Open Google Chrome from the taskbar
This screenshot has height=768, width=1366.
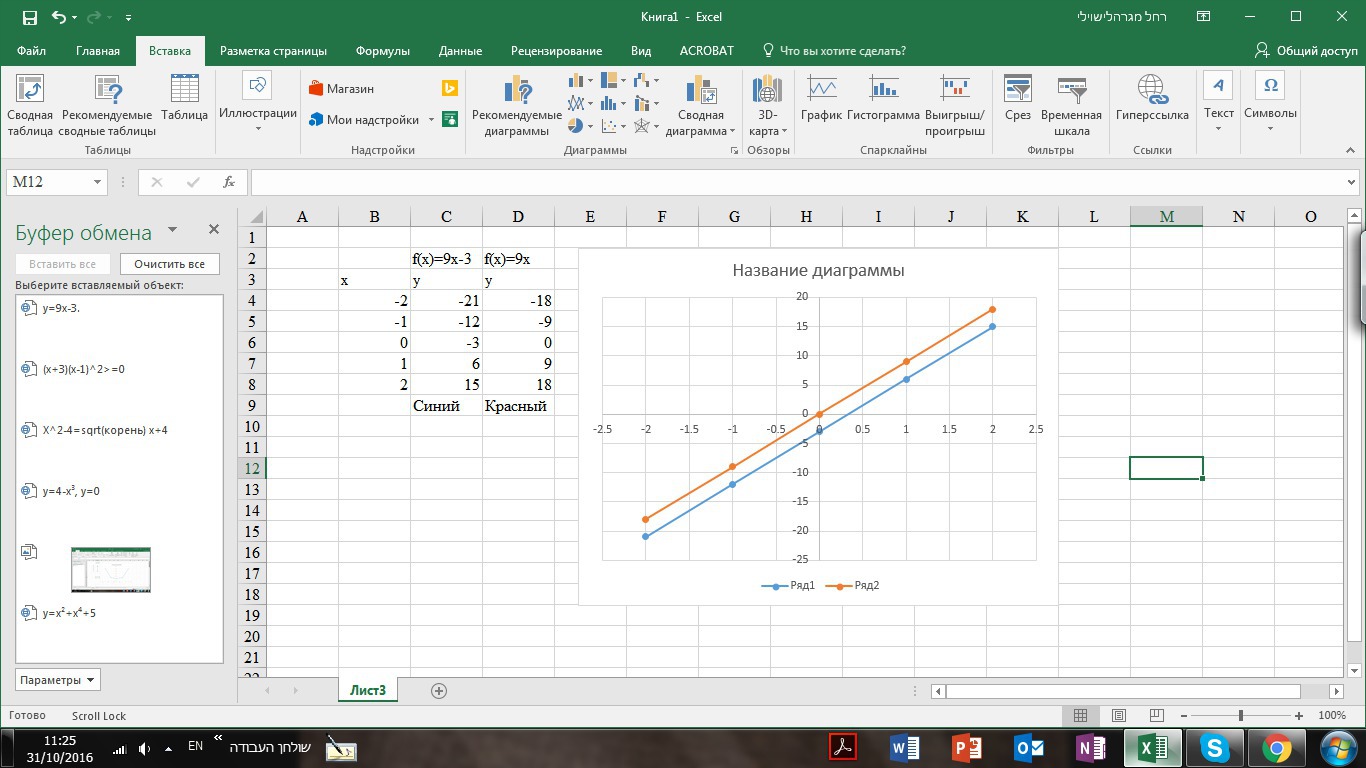tap(1276, 747)
